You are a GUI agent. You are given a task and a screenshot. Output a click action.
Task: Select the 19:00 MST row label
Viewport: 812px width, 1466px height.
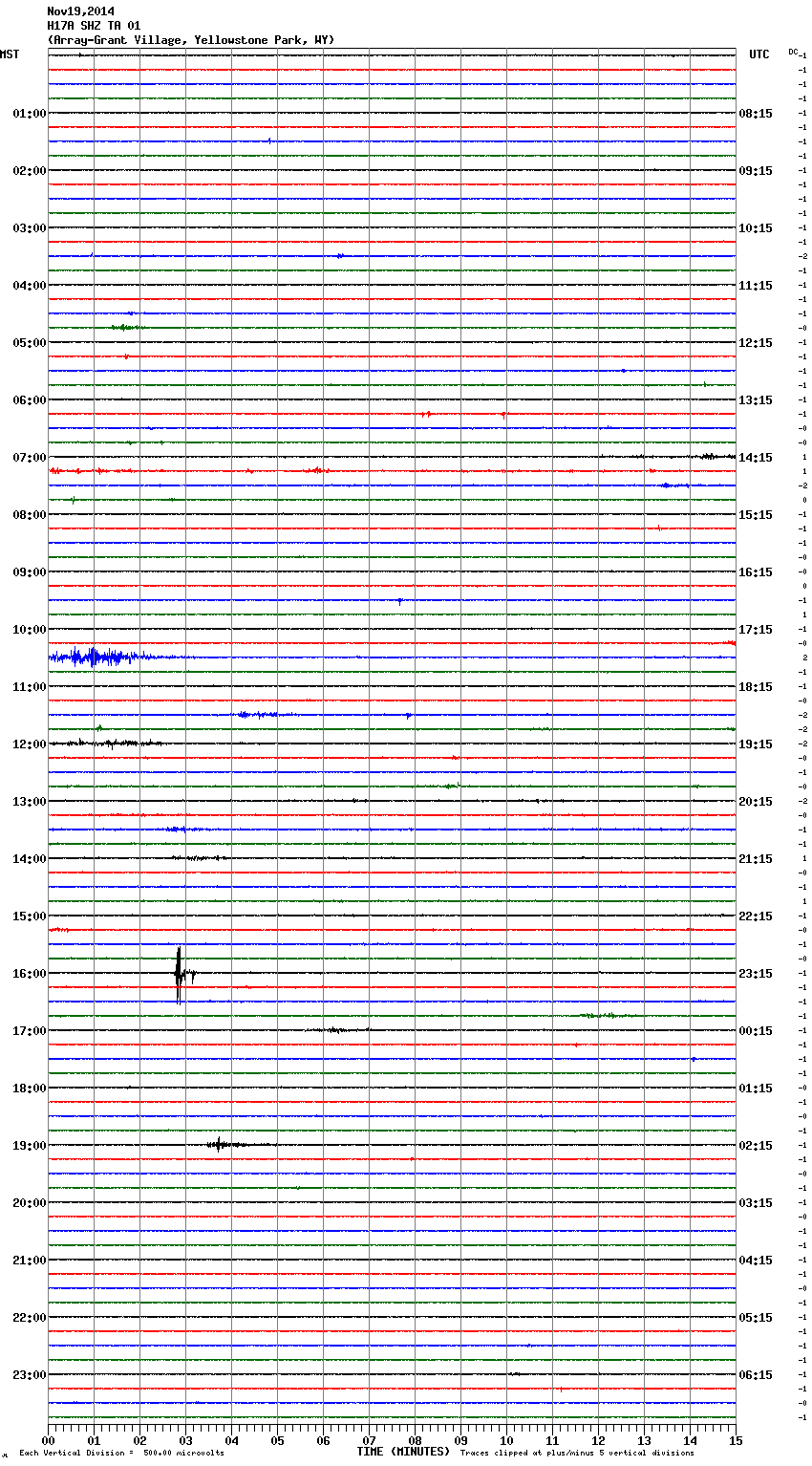(x=29, y=1146)
